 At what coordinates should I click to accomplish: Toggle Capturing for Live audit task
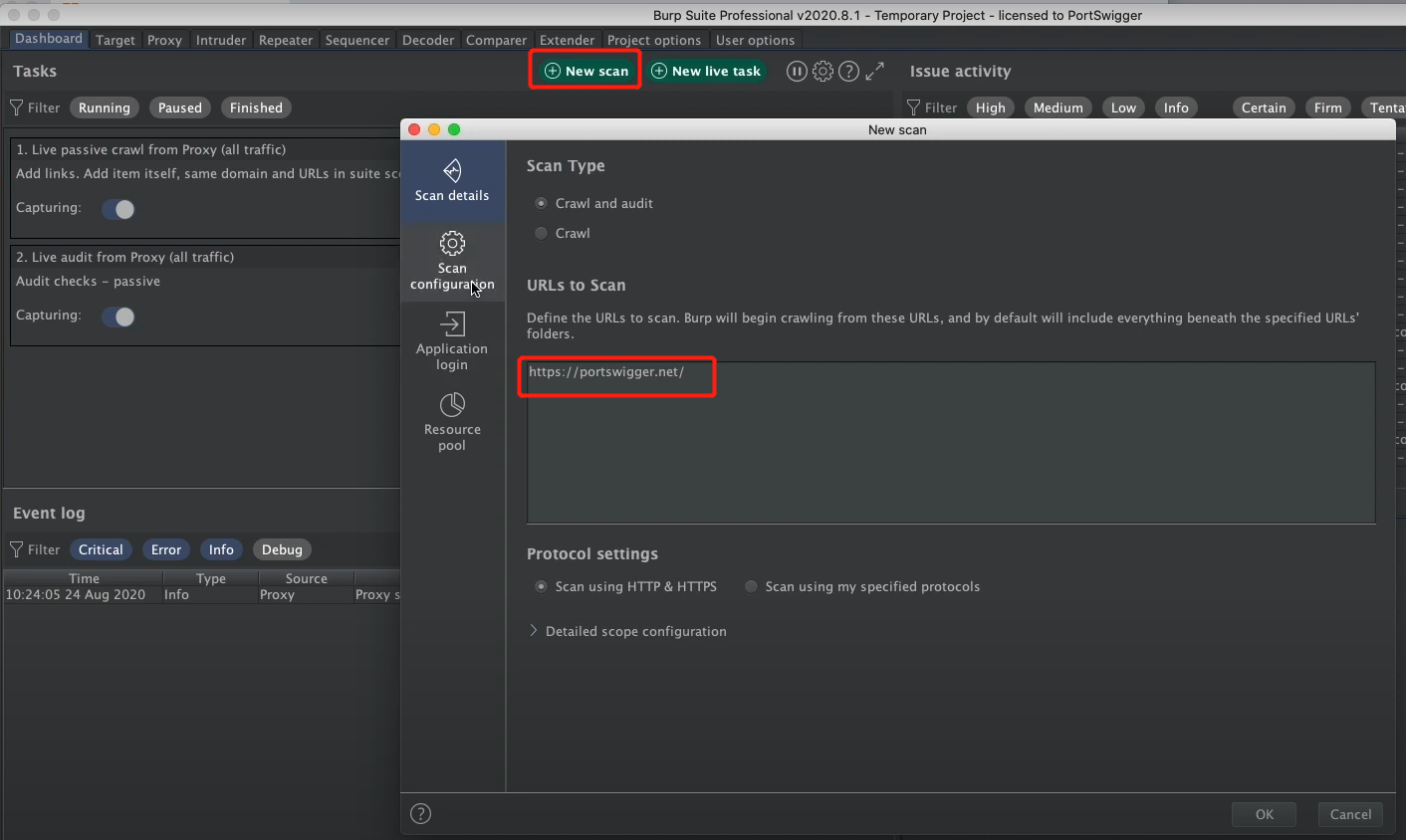point(118,316)
